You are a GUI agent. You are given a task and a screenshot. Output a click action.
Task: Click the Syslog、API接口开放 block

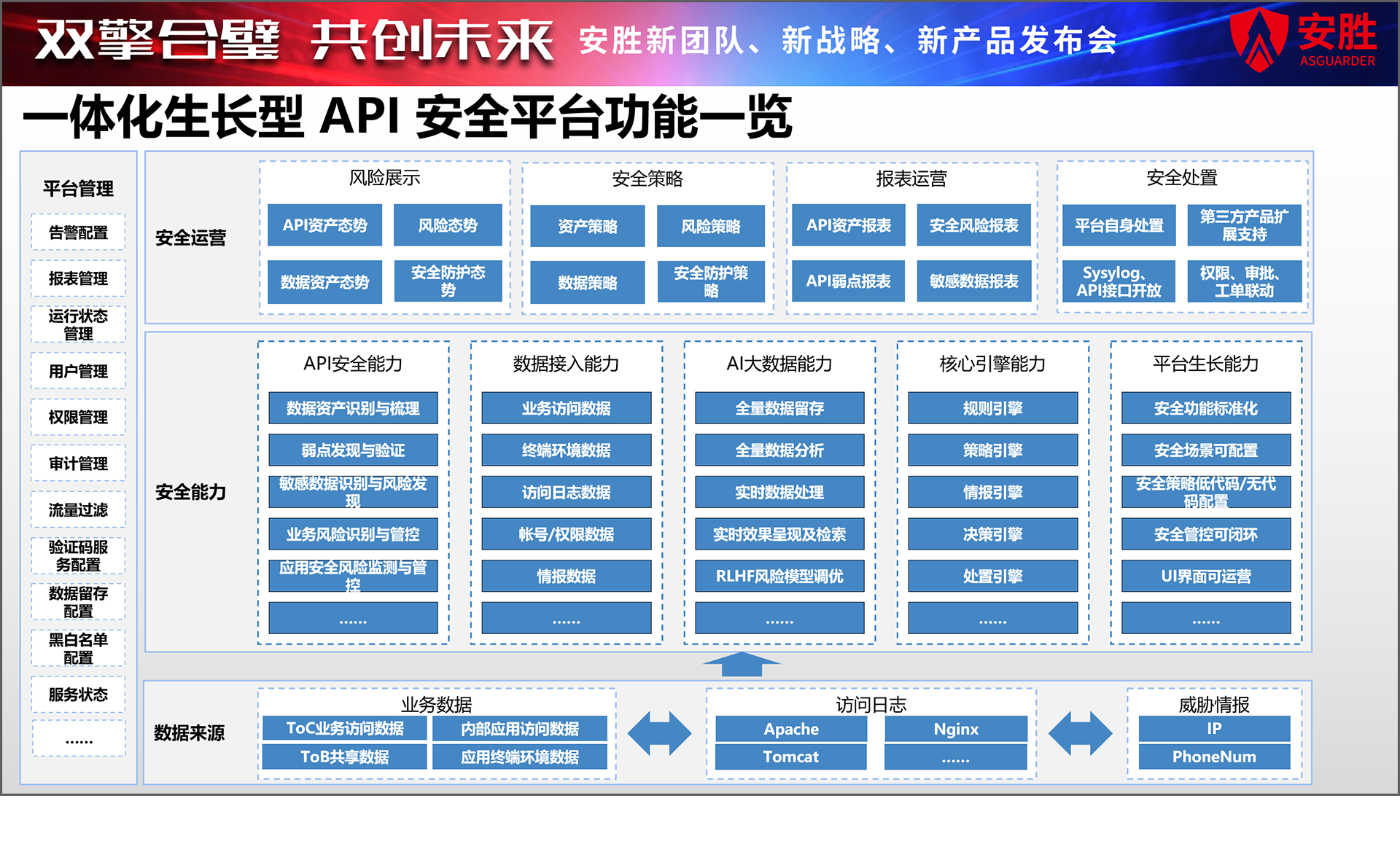pos(1119,281)
